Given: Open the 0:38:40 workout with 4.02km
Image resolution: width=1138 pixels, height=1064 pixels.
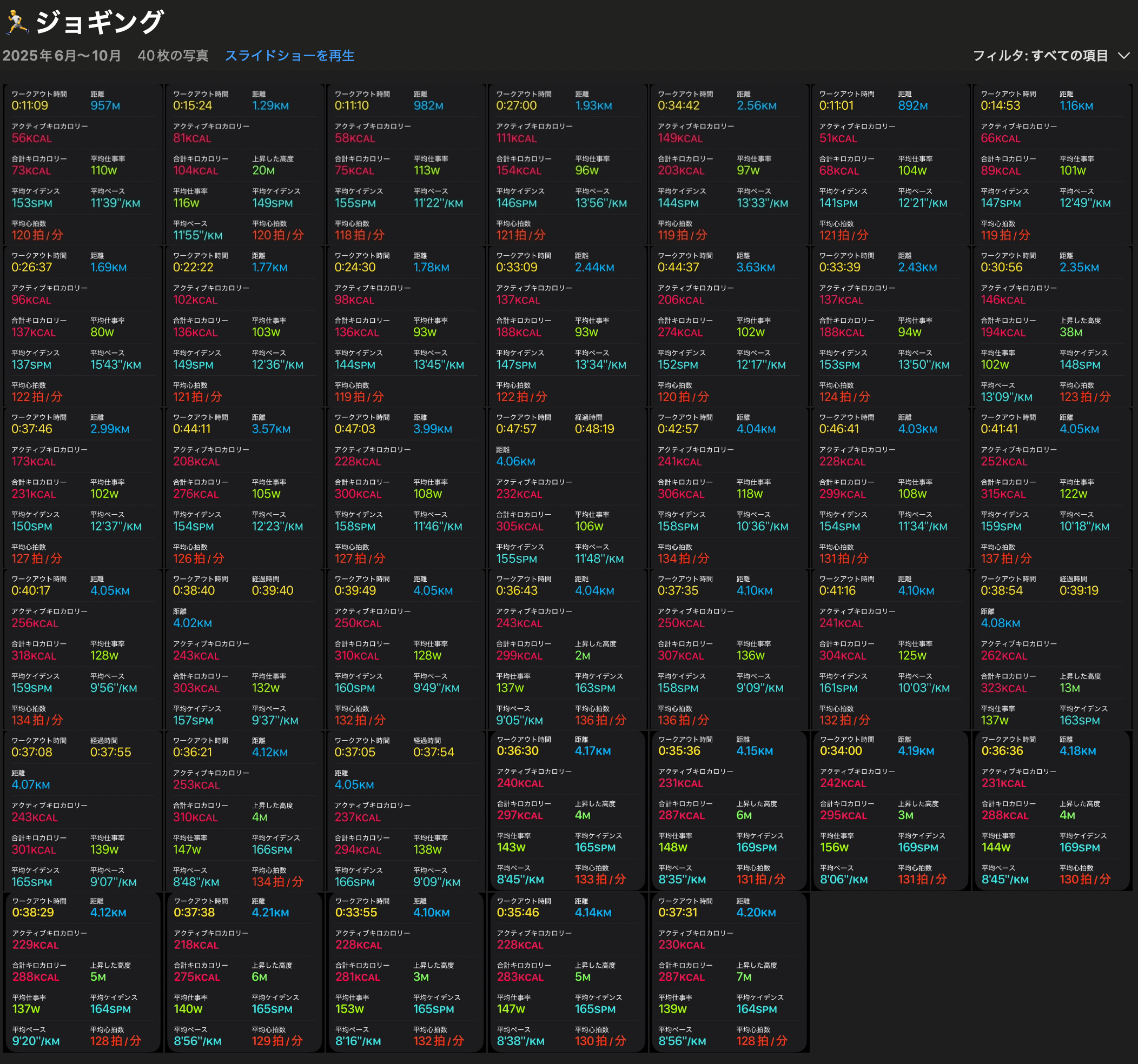Looking at the screenshot, I should click(244, 650).
